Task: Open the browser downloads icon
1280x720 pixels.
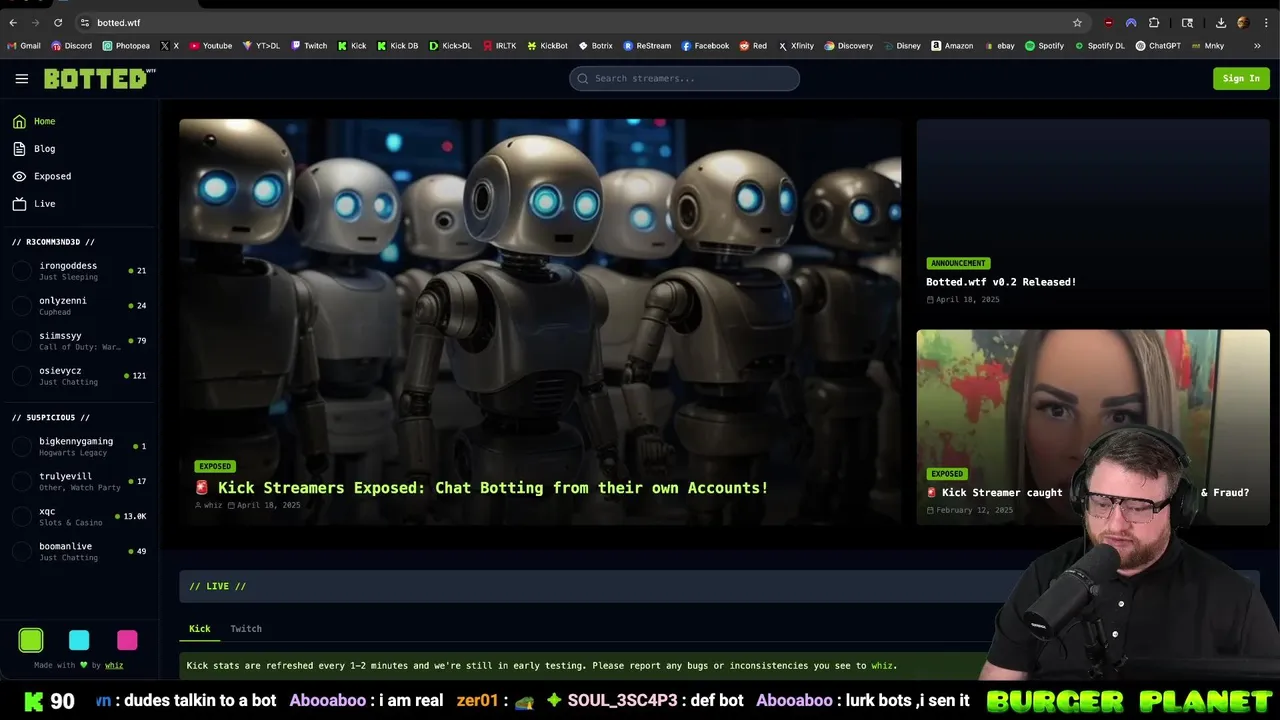Action: coord(1221,22)
